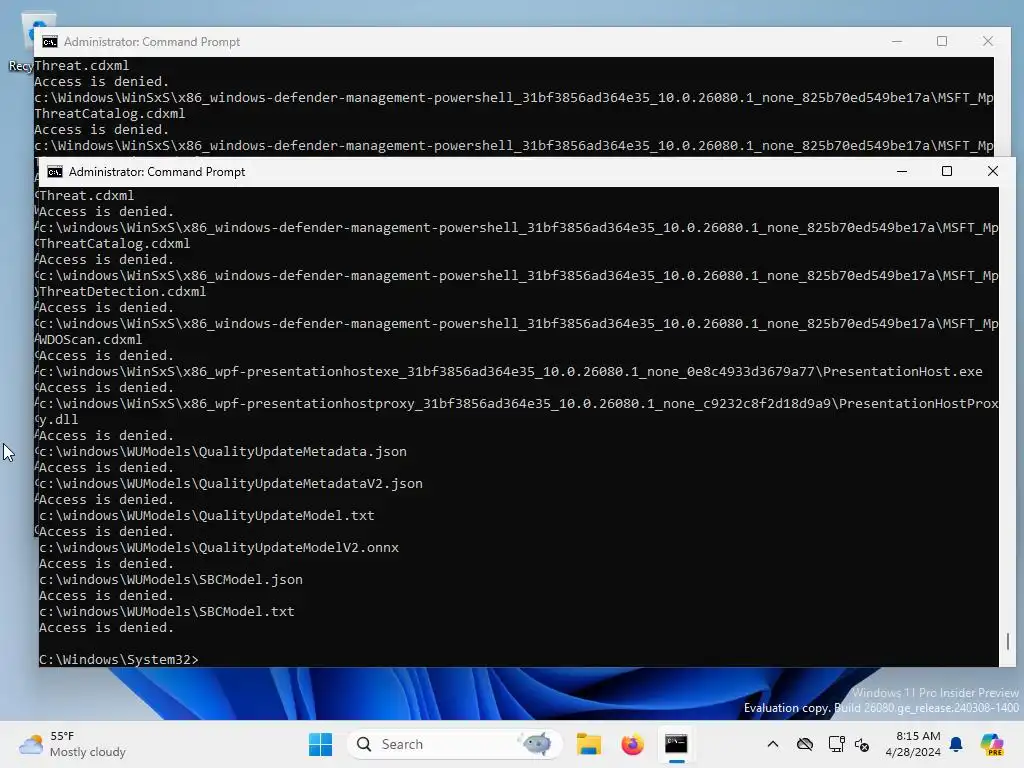Minimize the front Command Prompt window

point(902,171)
